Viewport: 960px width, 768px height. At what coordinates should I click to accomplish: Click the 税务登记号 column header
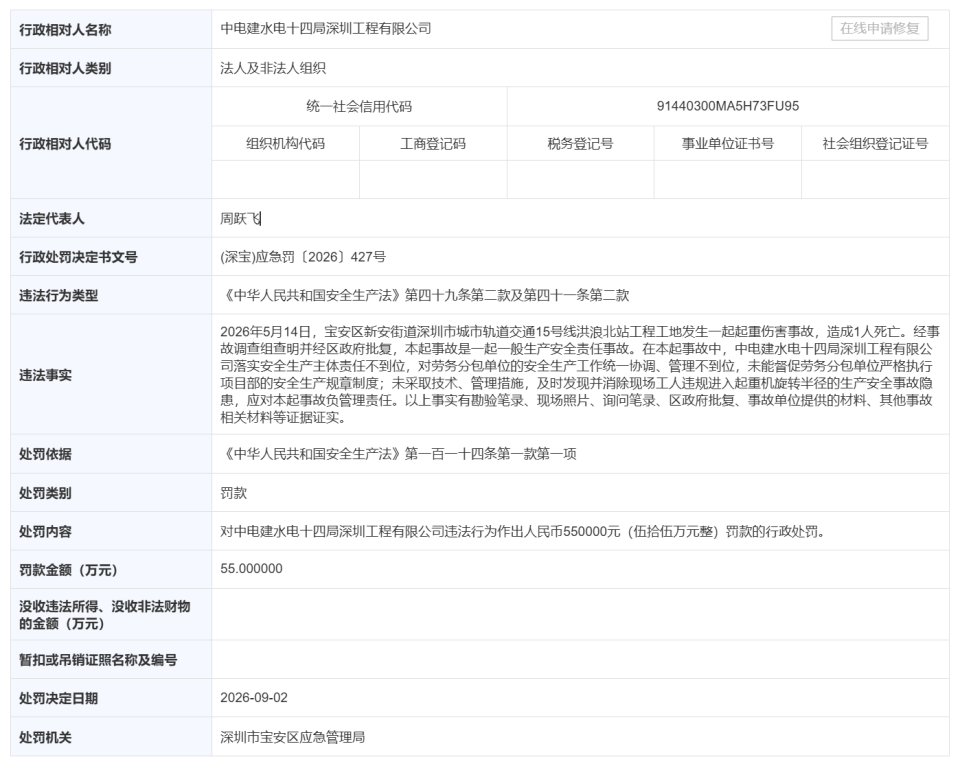(x=580, y=144)
